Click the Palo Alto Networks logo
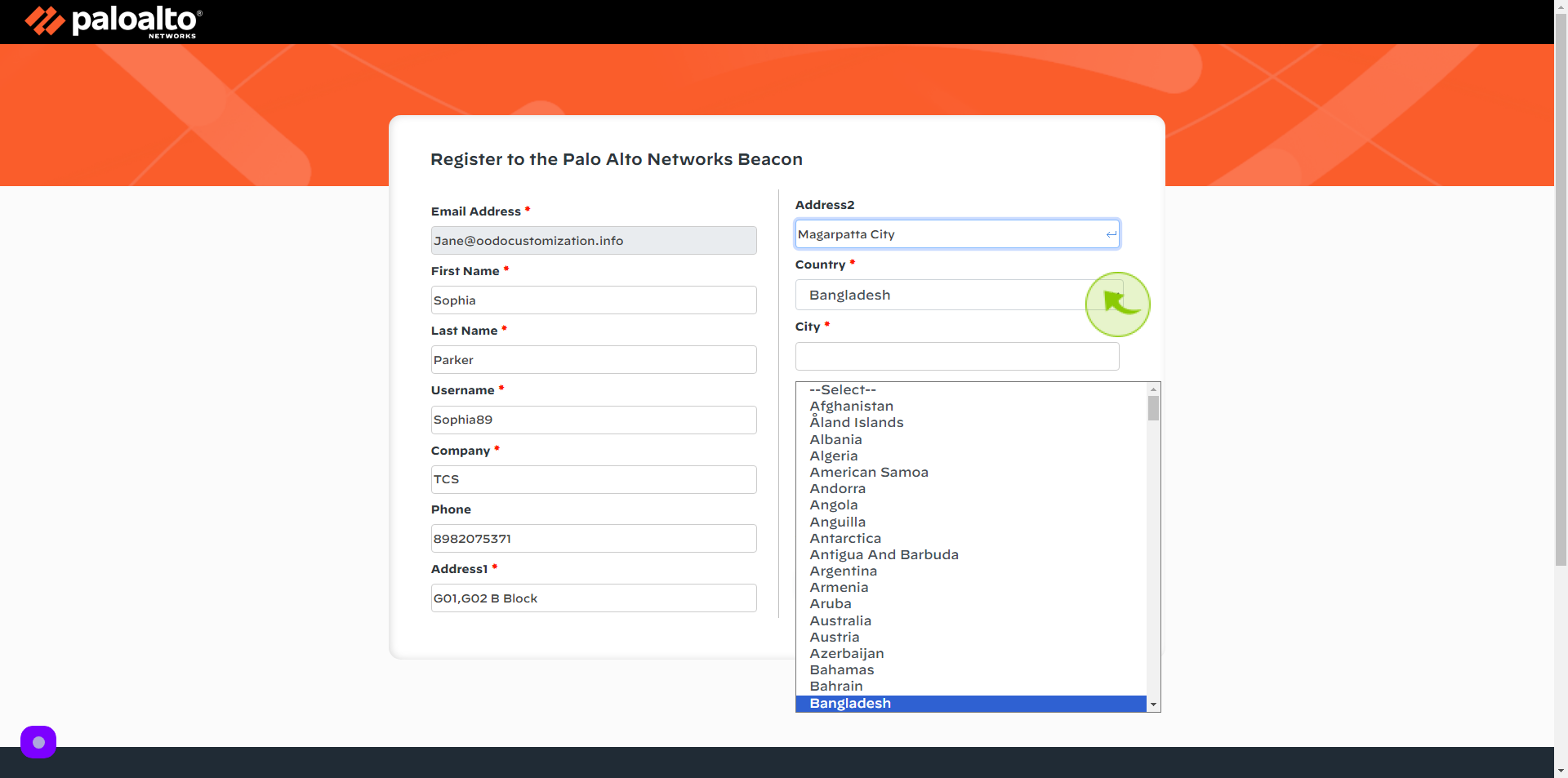The image size is (1568, 778). (x=114, y=22)
